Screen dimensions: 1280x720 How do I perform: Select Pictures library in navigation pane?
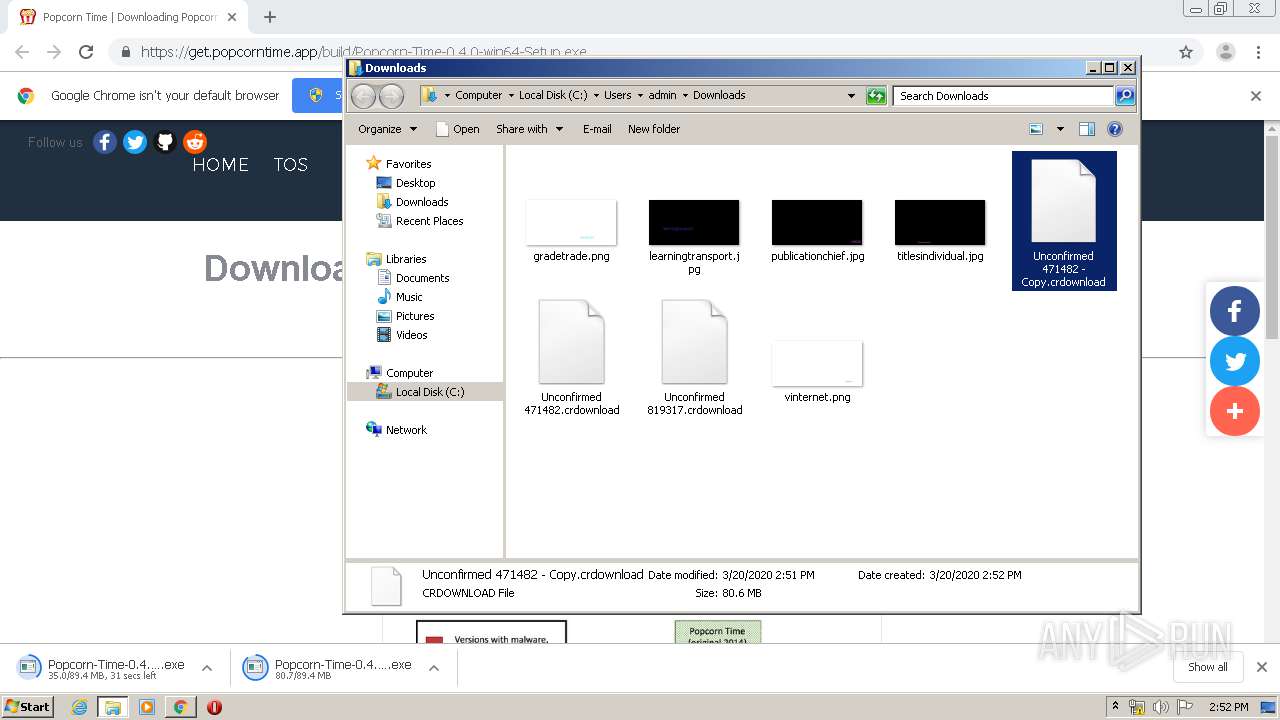[405, 316]
